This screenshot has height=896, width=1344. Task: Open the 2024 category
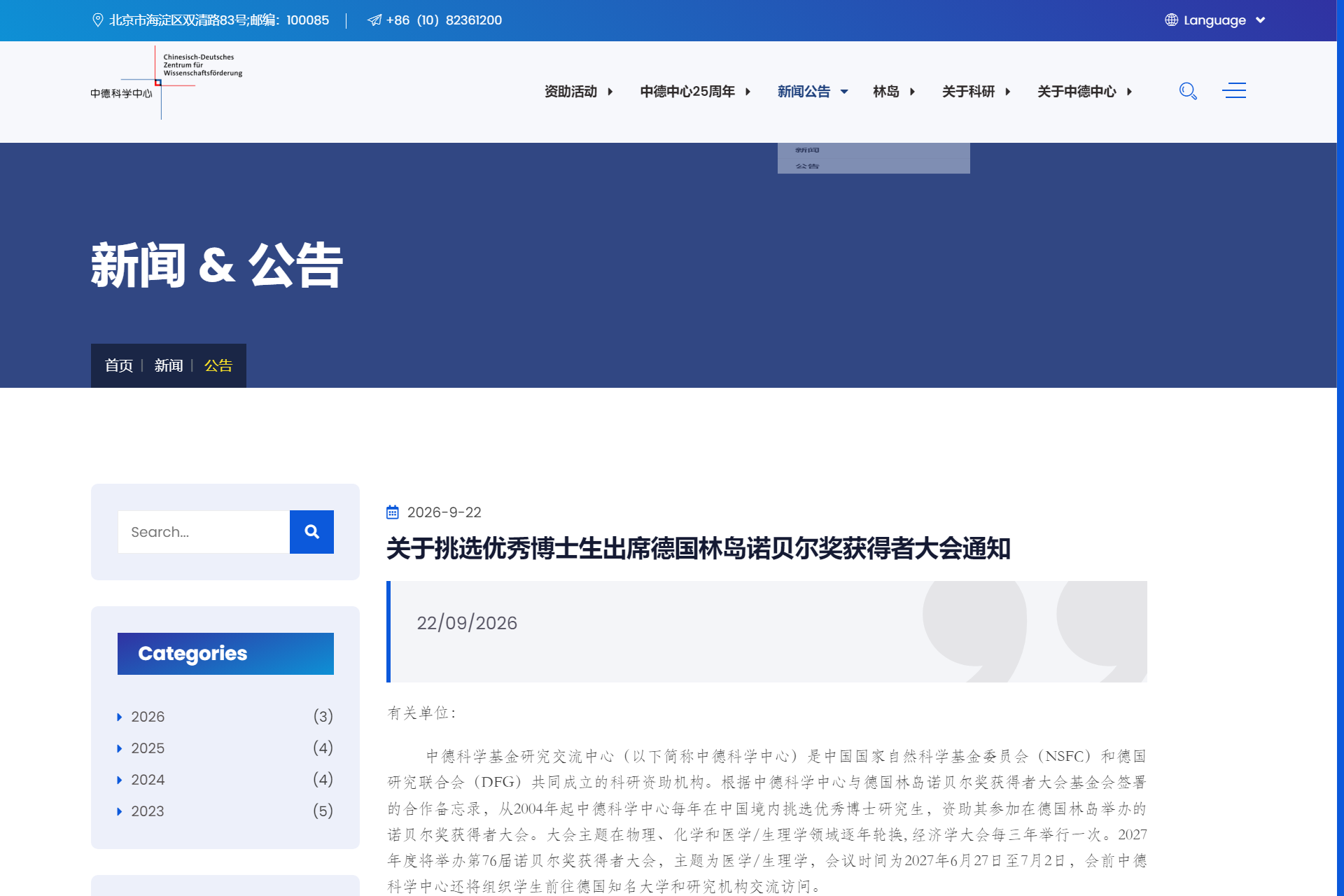[148, 780]
